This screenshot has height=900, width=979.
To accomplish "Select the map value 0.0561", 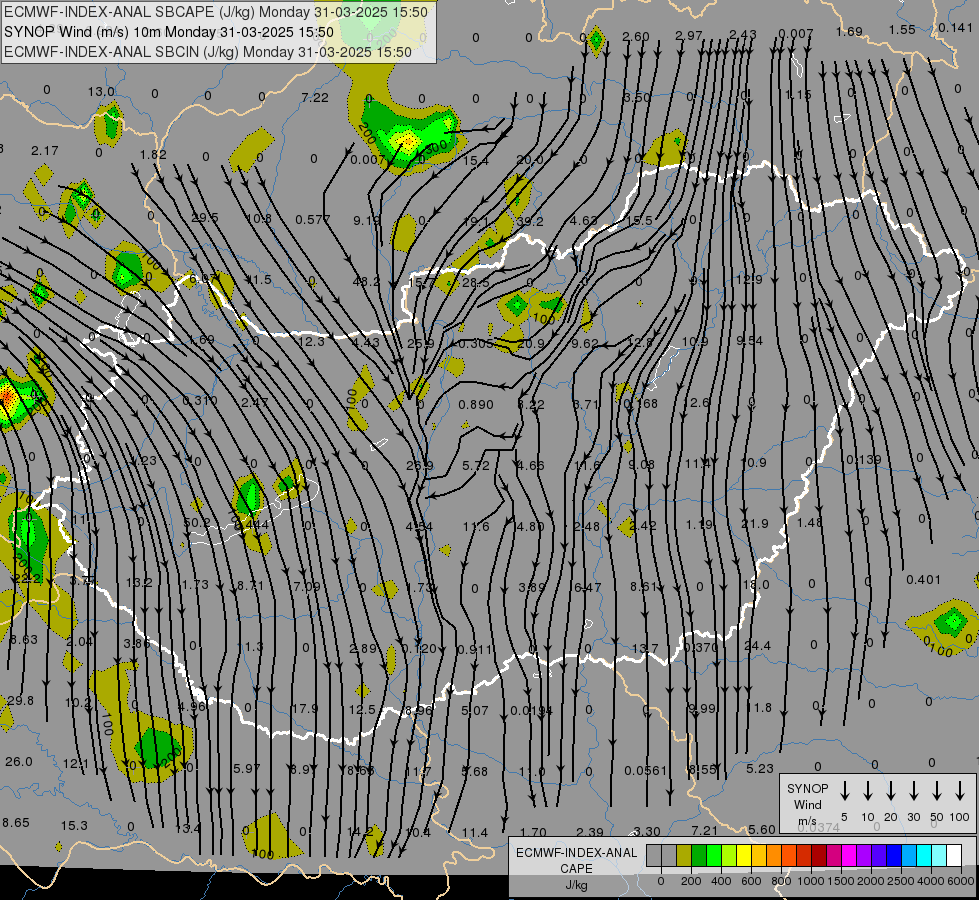I will pyautogui.click(x=646, y=771).
